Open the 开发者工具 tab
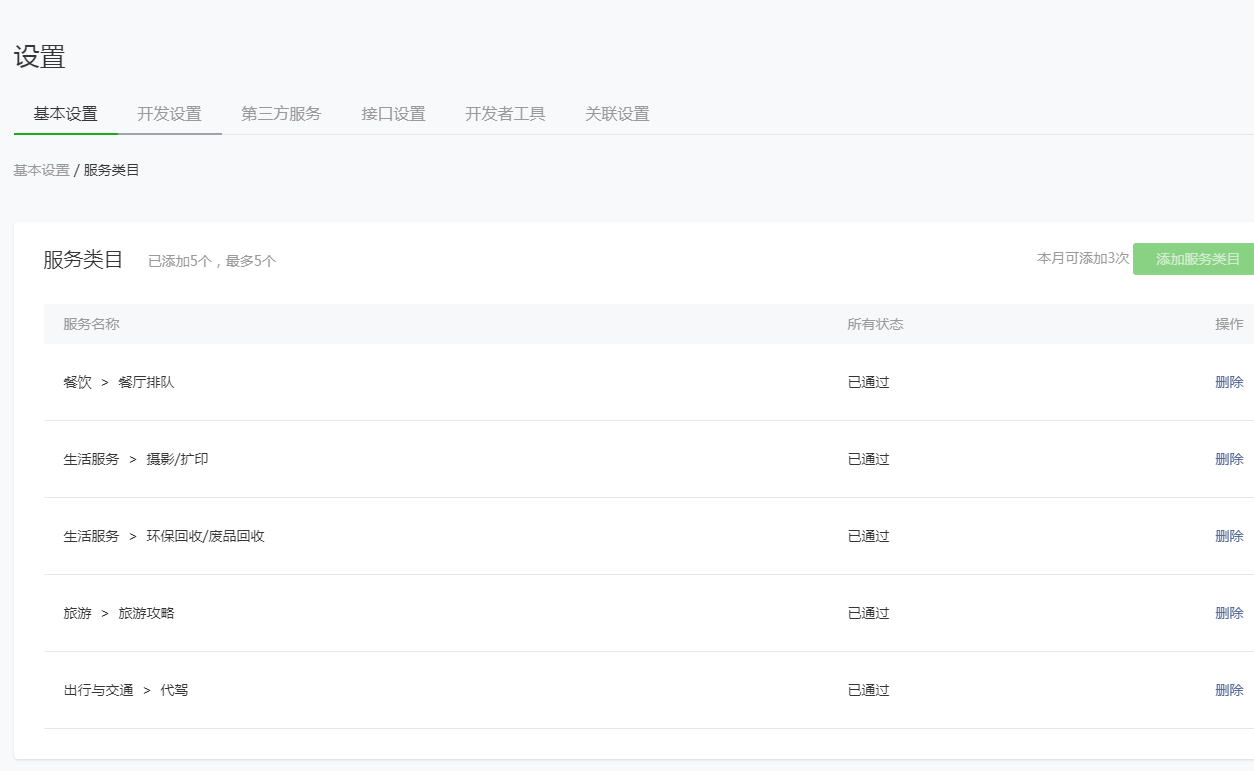The width and height of the screenshot is (1254, 771). [505, 114]
